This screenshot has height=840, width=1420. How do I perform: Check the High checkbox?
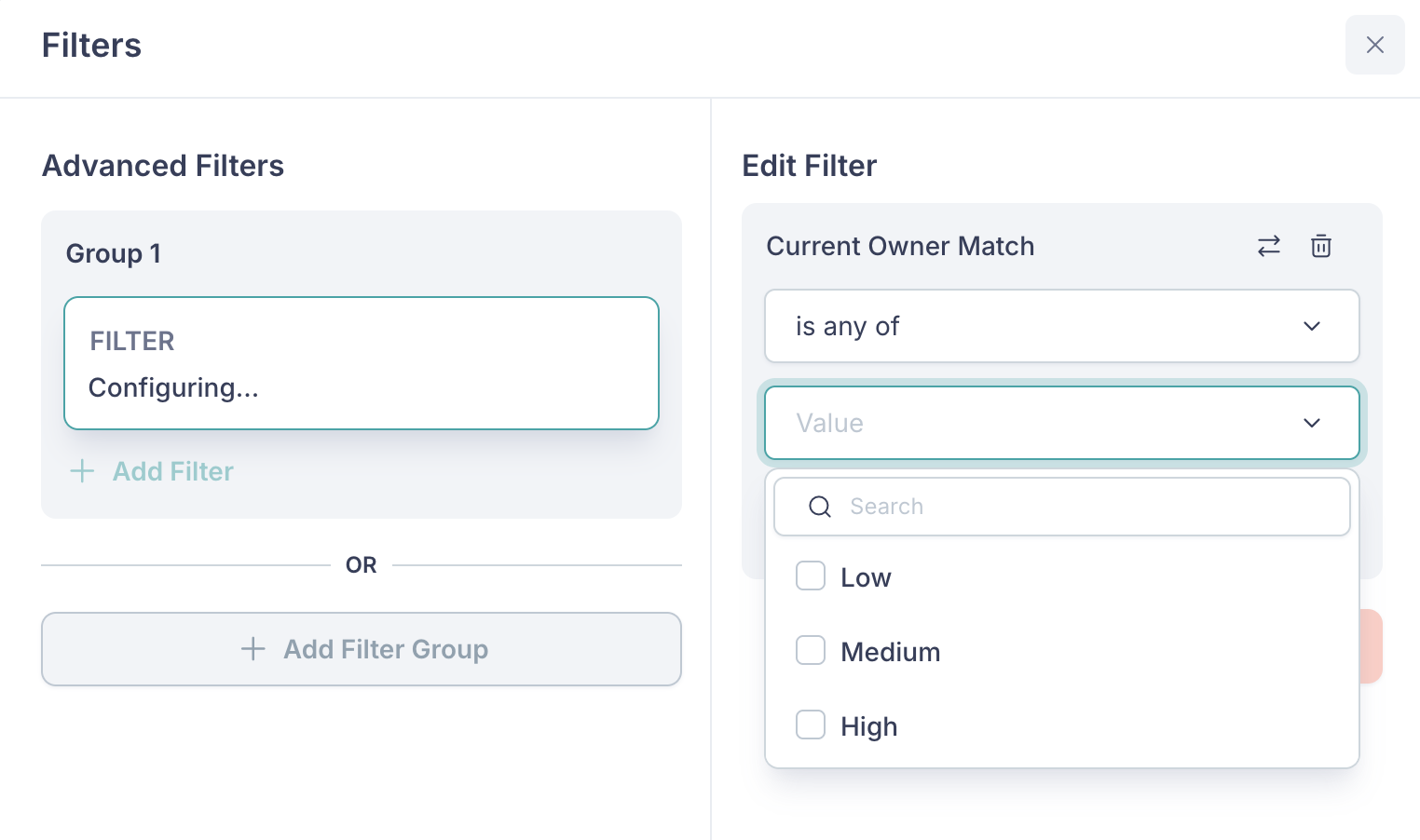pyautogui.click(x=811, y=725)
